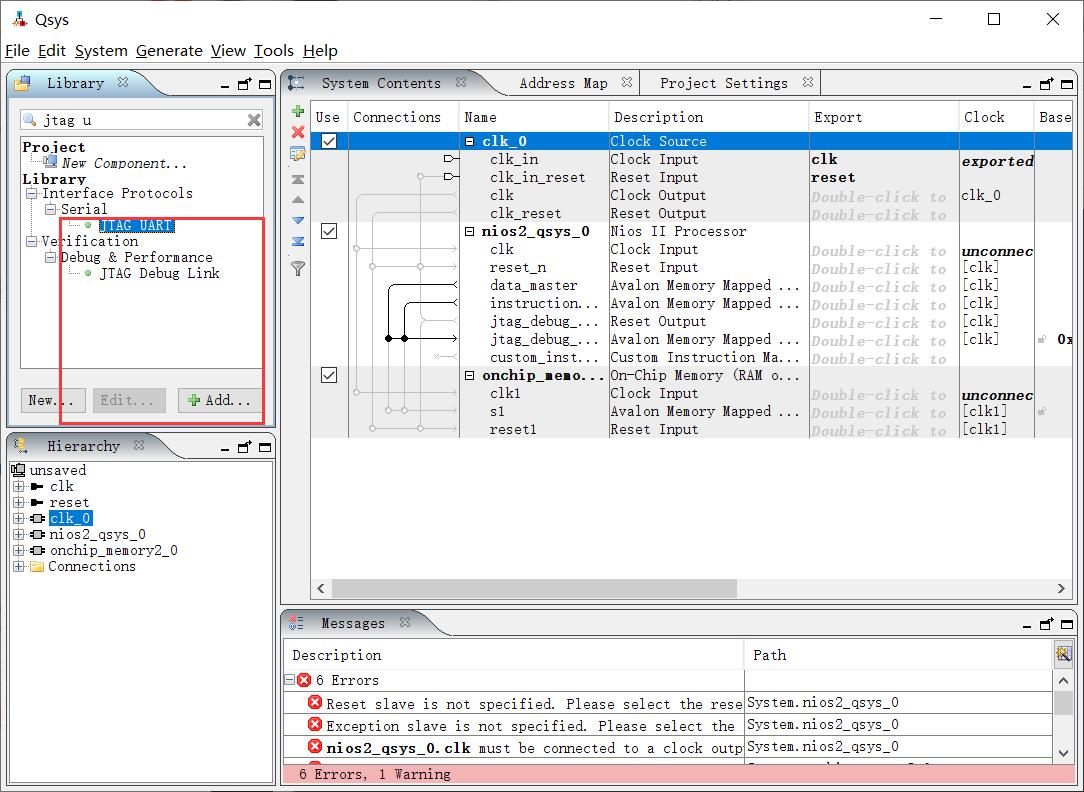
Task: Select JTAG UART in the library tree
Action: coord(136,225)
